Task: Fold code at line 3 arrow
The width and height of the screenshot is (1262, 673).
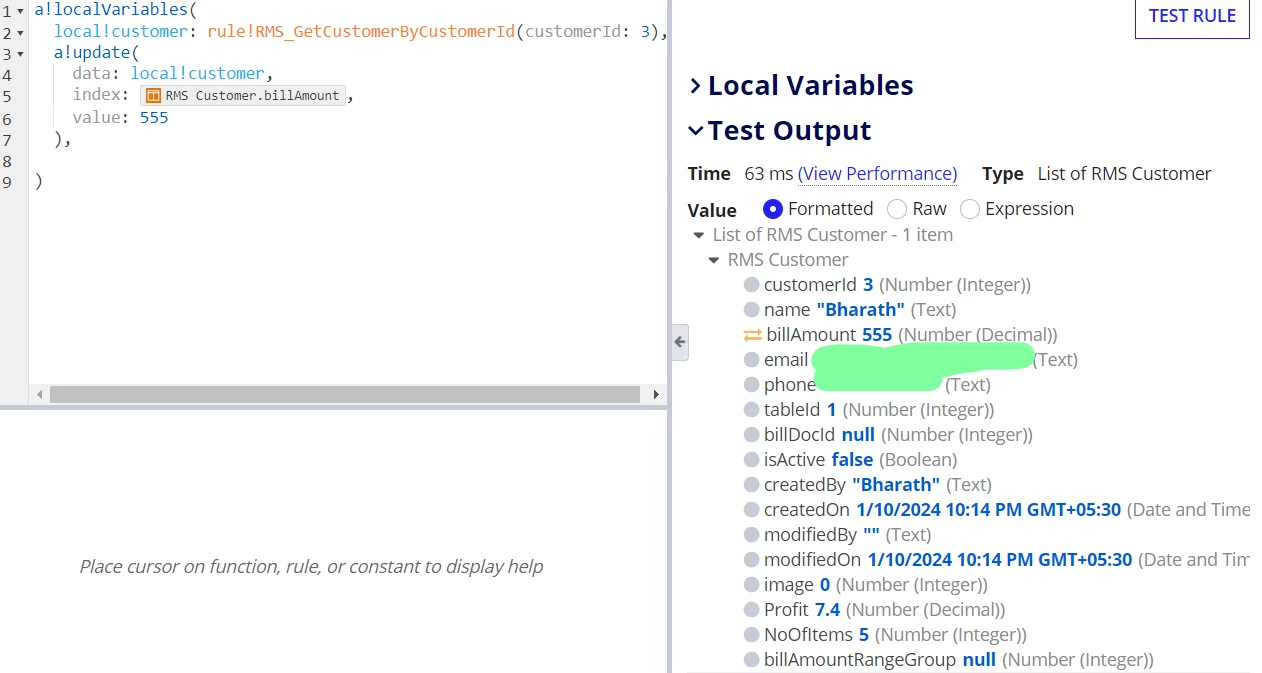Action: click(x=21, y=53)
